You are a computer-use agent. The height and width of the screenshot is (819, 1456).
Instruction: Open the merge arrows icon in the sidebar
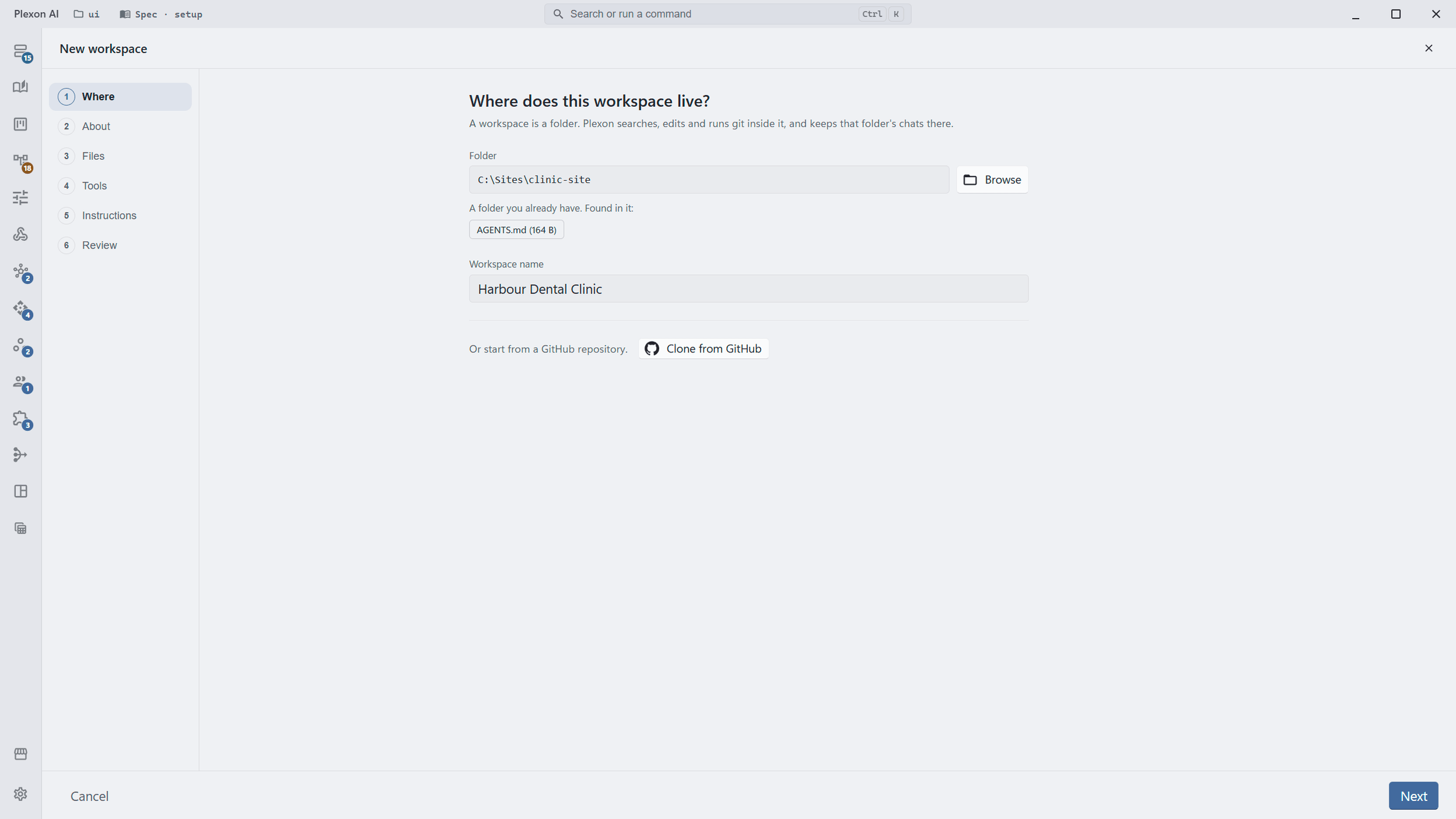coord(21,455)
